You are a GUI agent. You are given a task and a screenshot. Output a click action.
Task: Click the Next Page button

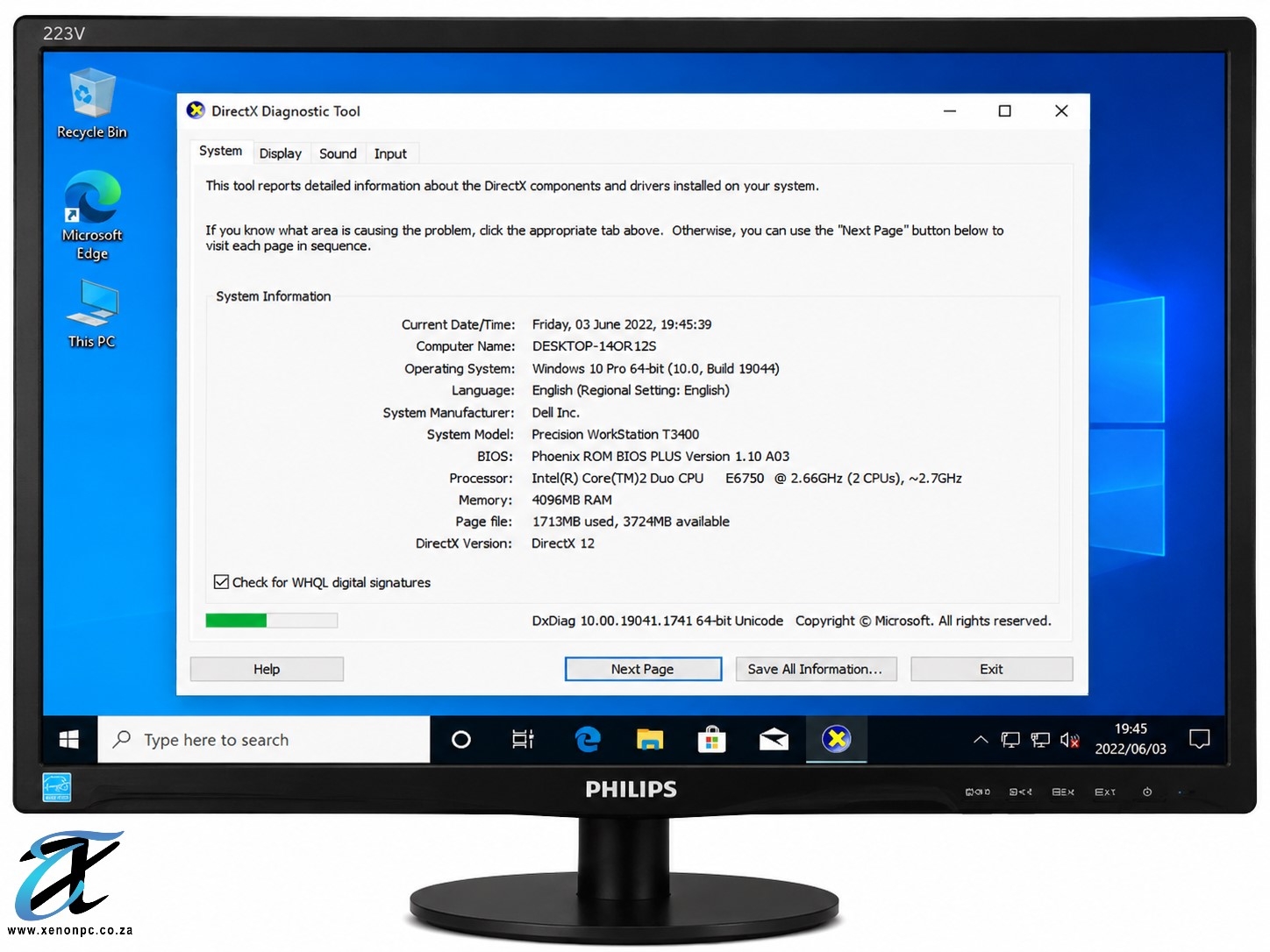click(643, 669)
